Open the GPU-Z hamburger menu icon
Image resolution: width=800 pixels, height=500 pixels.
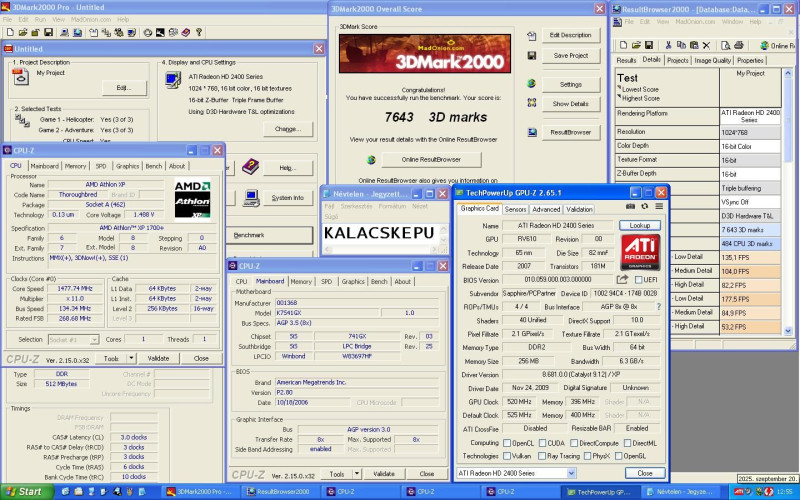[659, 207]
